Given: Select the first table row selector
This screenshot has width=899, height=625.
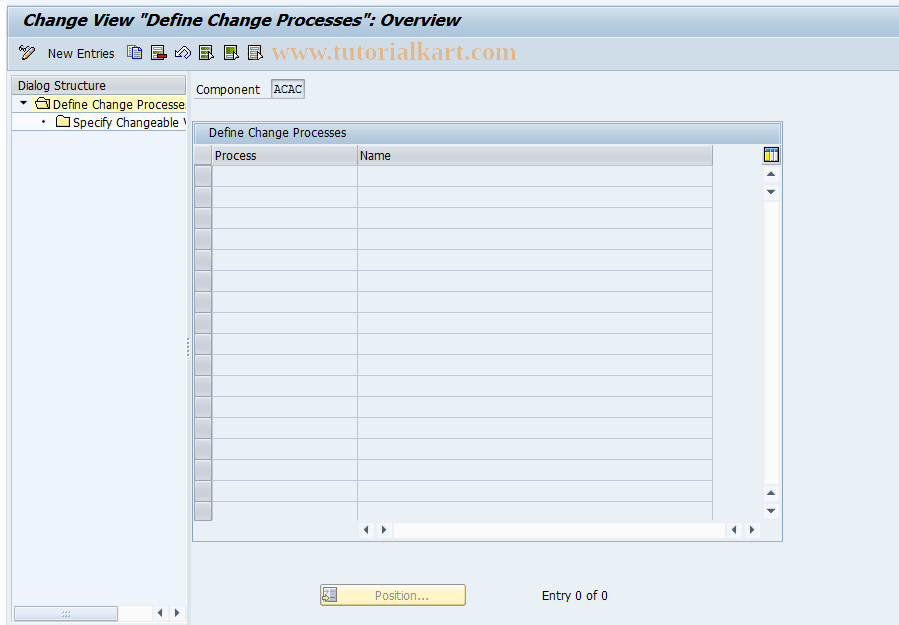Looking at the screenshot, I should (203, 176).
